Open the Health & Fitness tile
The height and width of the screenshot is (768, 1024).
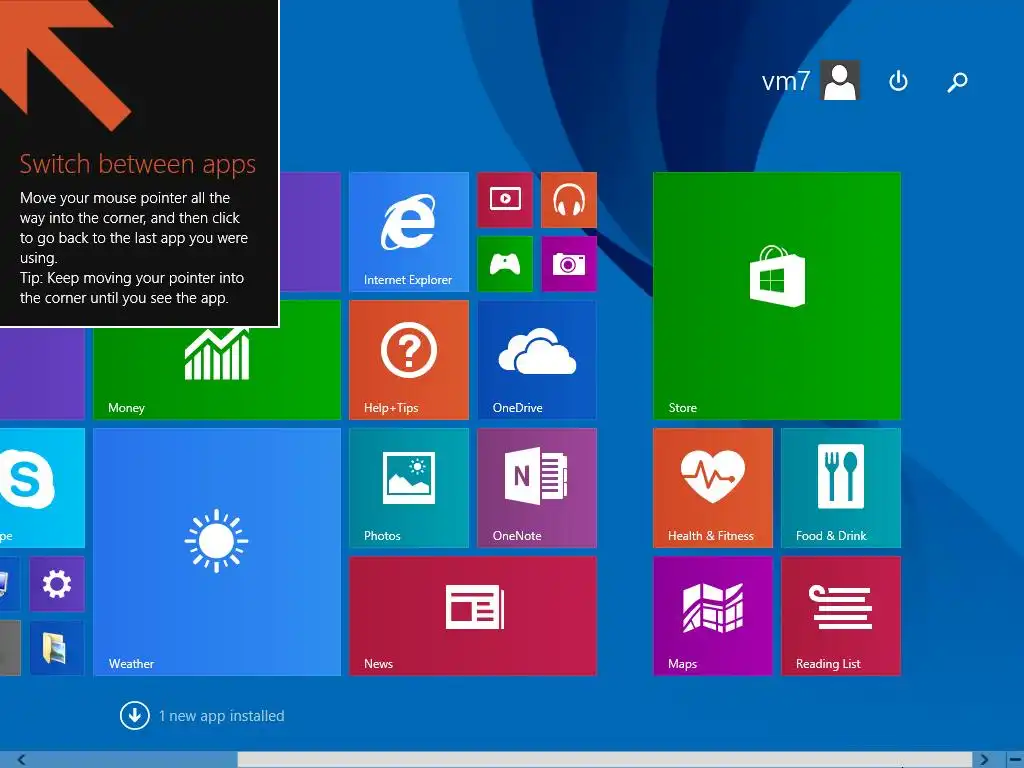click(712, 488)
